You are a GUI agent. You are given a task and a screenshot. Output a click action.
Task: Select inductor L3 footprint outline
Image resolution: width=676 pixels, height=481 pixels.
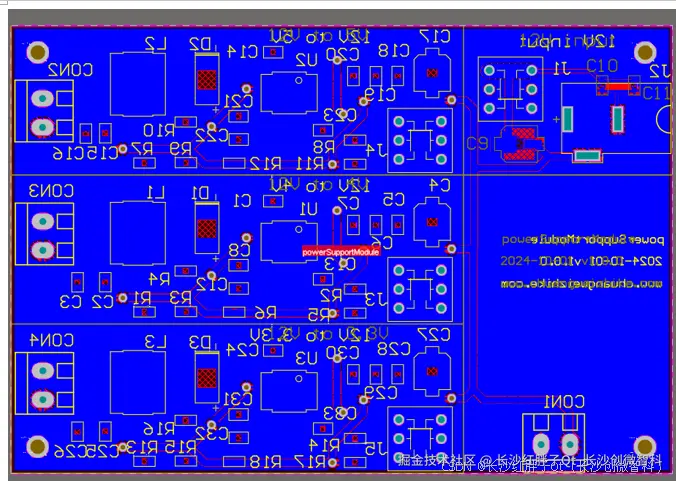tap(138, 382)
